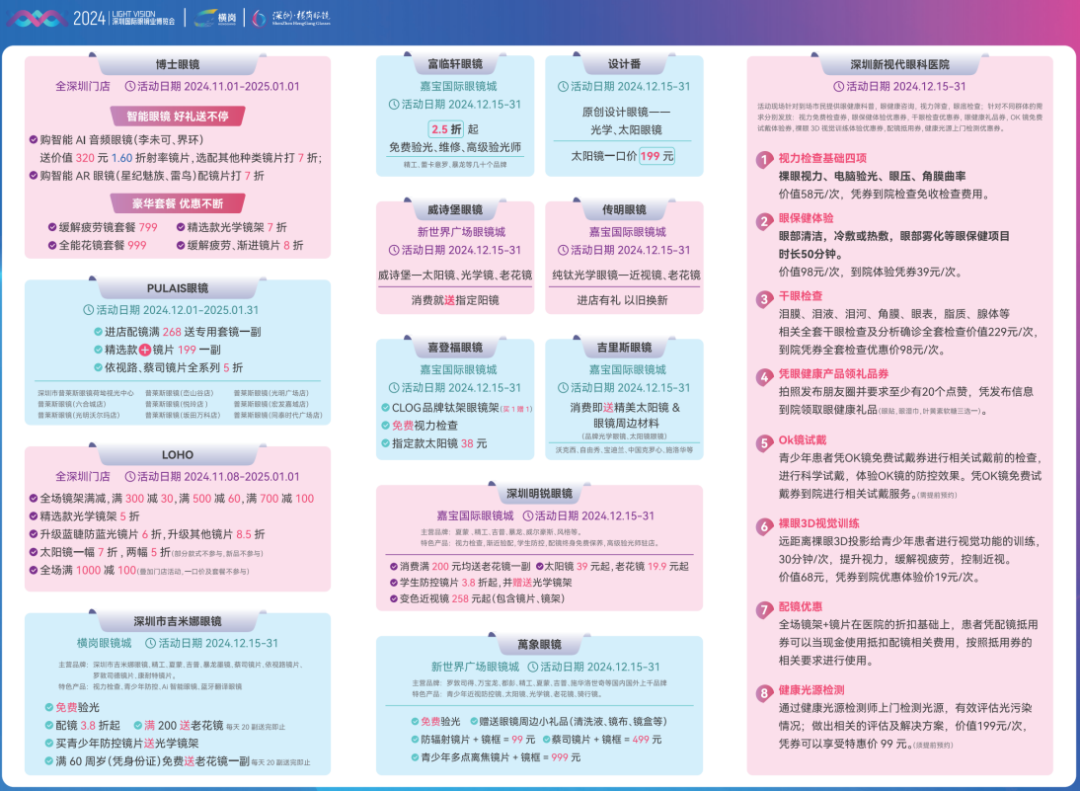This screenshot has height=791, width=1080.
Task: Click checkmark beside 全场满 1000 减 100
Action: [x=32, y=569]
